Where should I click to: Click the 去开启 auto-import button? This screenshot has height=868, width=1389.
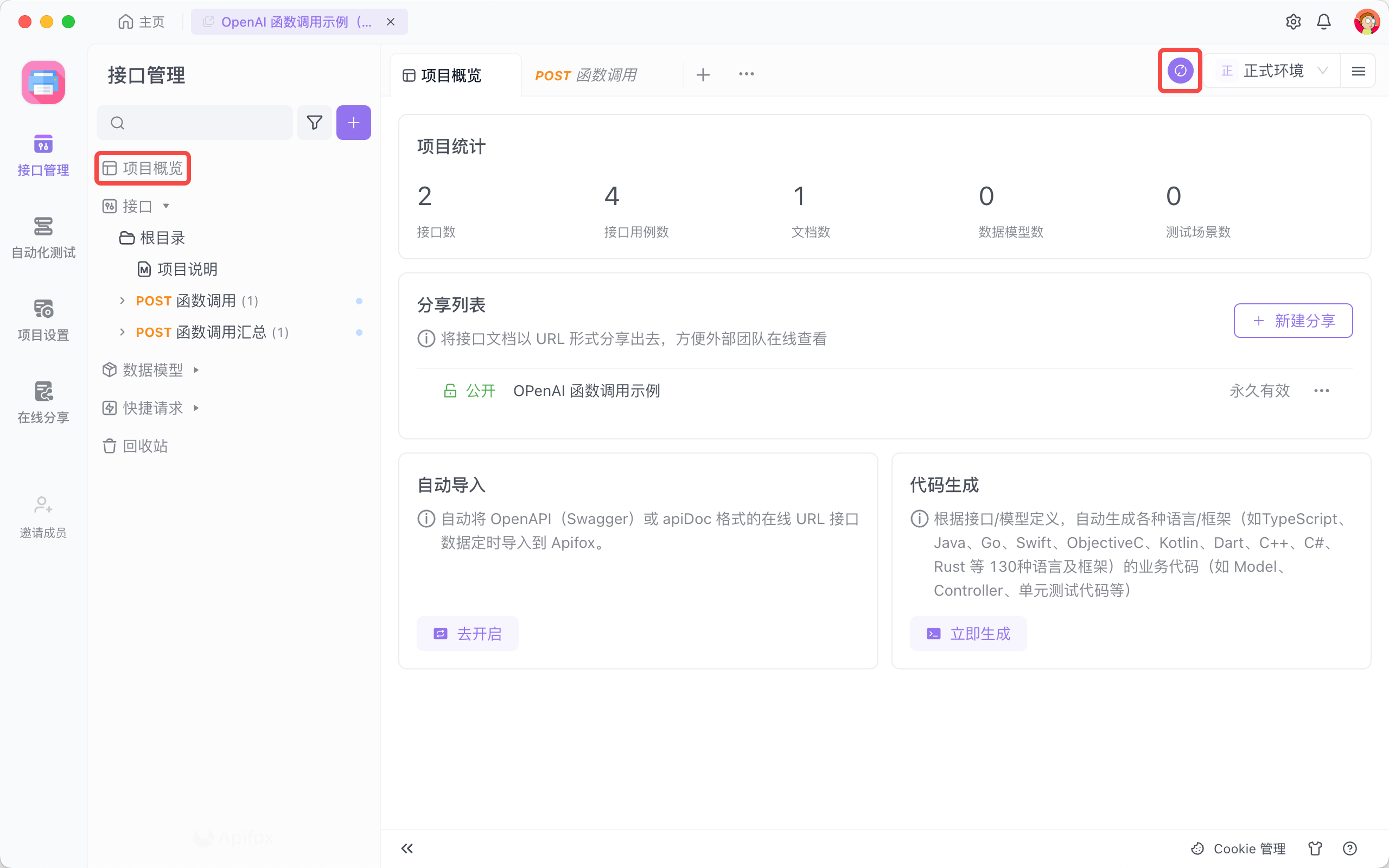(467, 633)
